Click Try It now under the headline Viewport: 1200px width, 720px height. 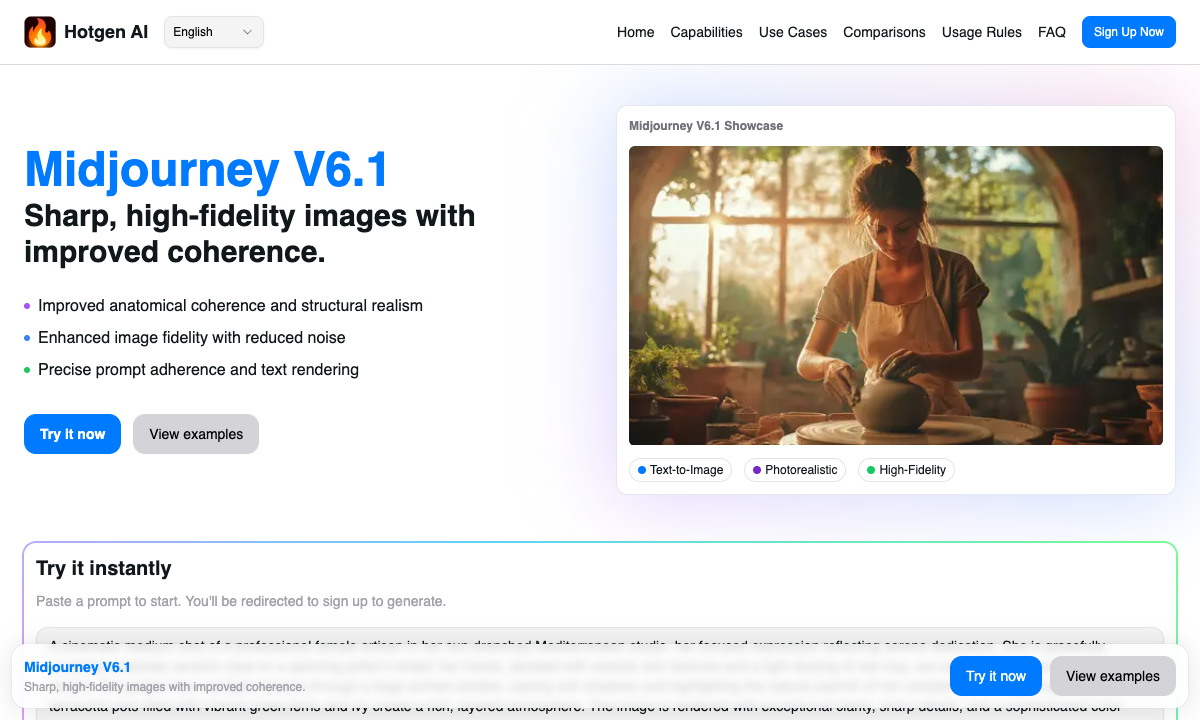point(72,434)
